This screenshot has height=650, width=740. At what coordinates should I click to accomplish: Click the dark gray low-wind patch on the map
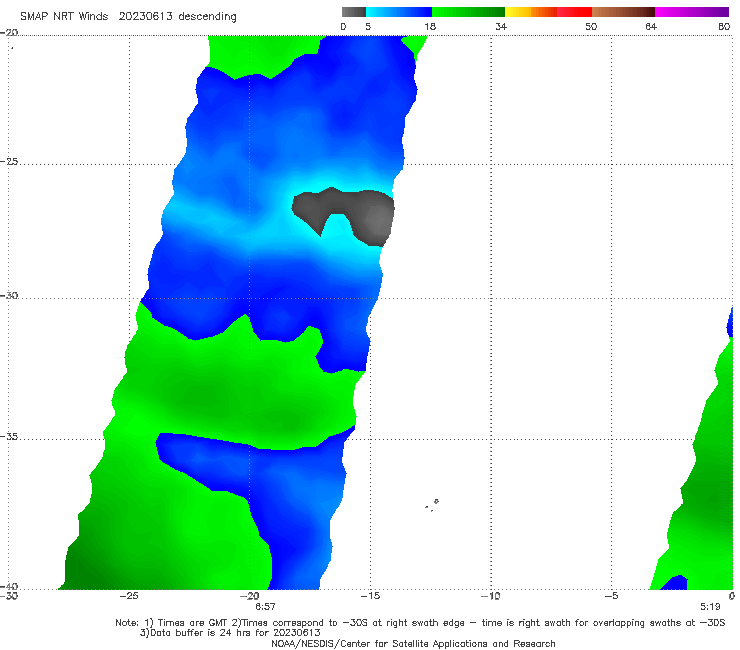click(373, 215)
